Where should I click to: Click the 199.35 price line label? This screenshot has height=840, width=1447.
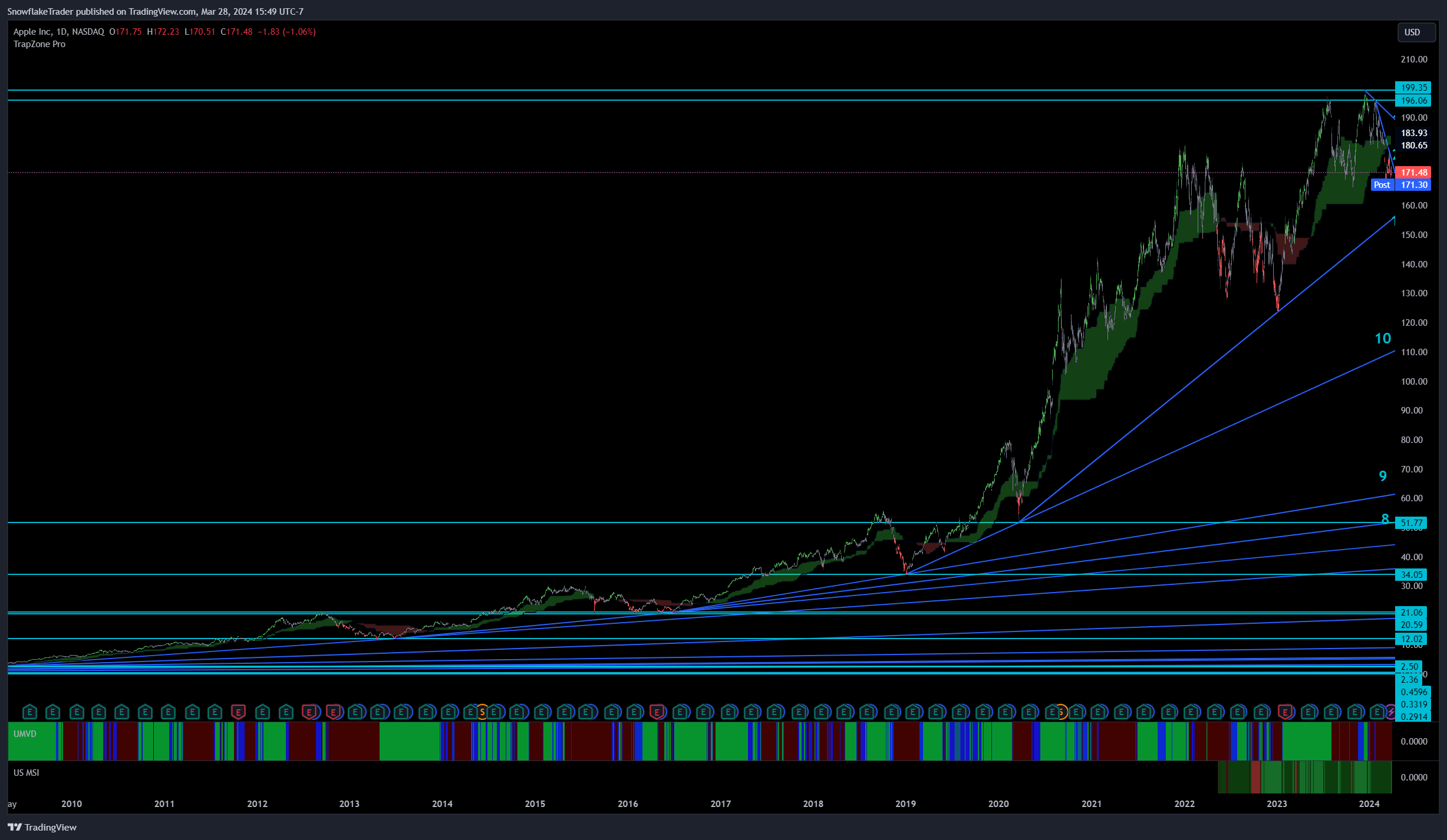pos(1413,88)
